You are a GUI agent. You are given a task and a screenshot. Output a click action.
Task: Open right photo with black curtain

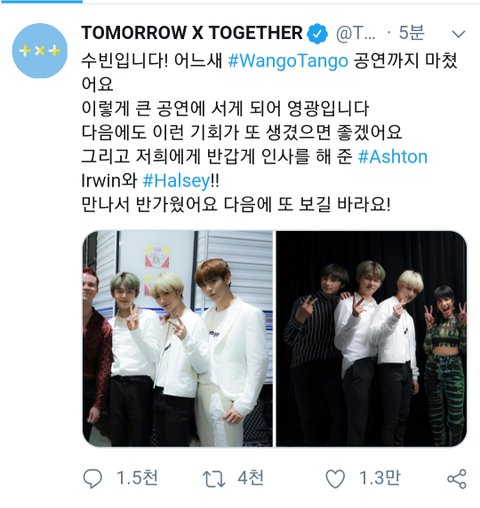(x=371, y=339)
